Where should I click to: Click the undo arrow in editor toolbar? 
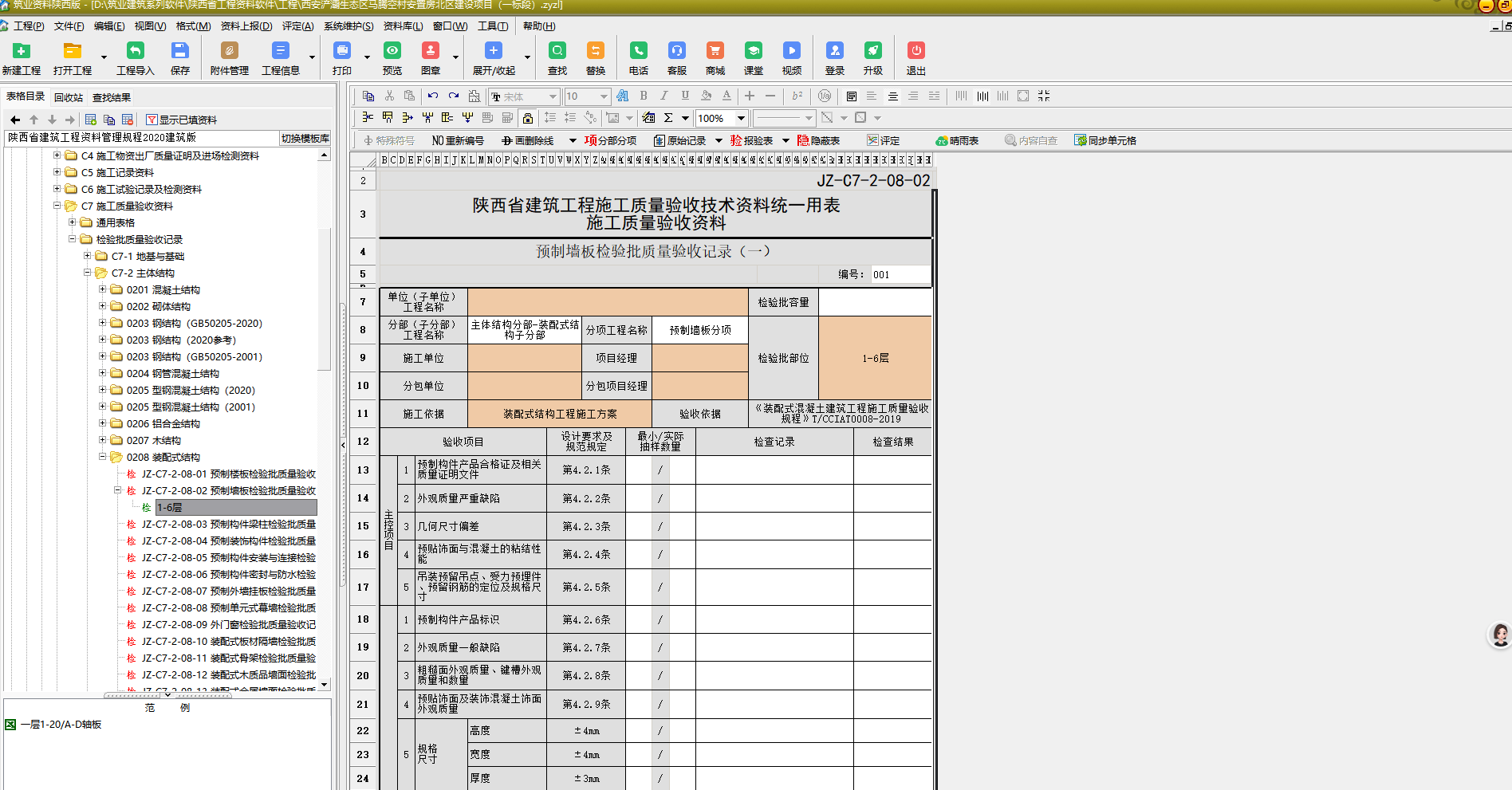tap(432, 96)
